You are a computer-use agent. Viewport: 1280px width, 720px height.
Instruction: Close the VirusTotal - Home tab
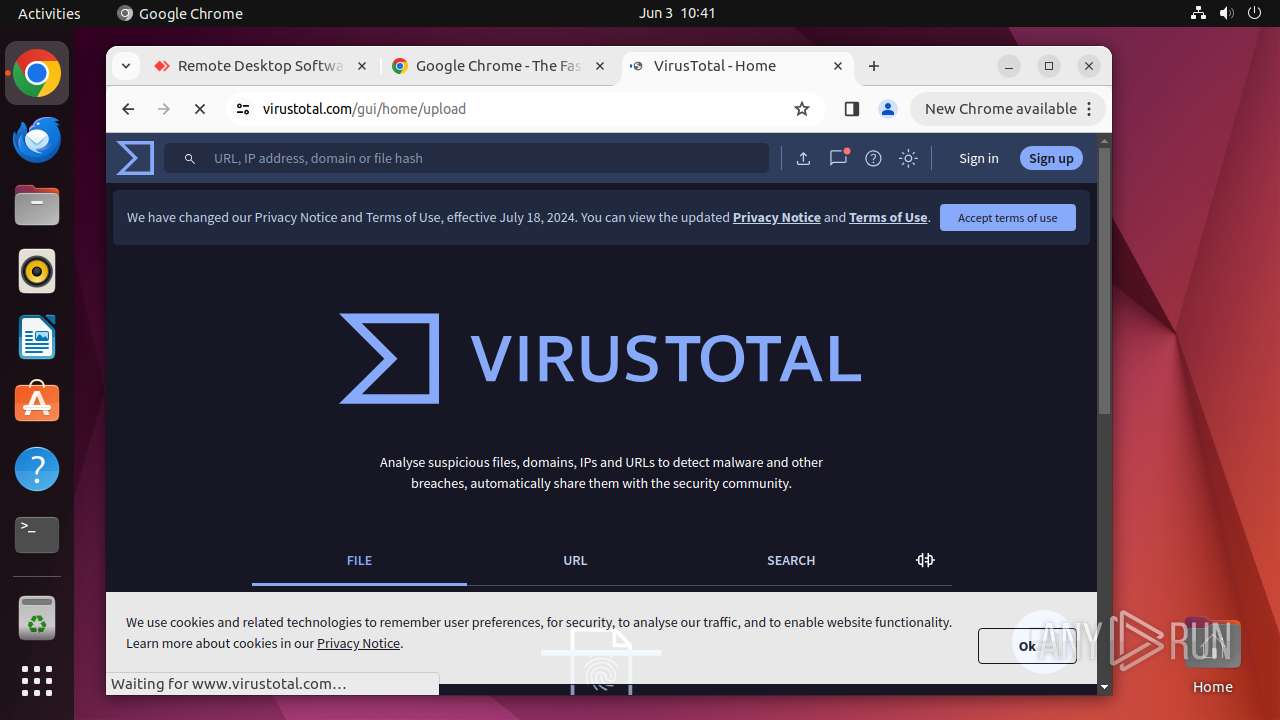coord(838,66)
